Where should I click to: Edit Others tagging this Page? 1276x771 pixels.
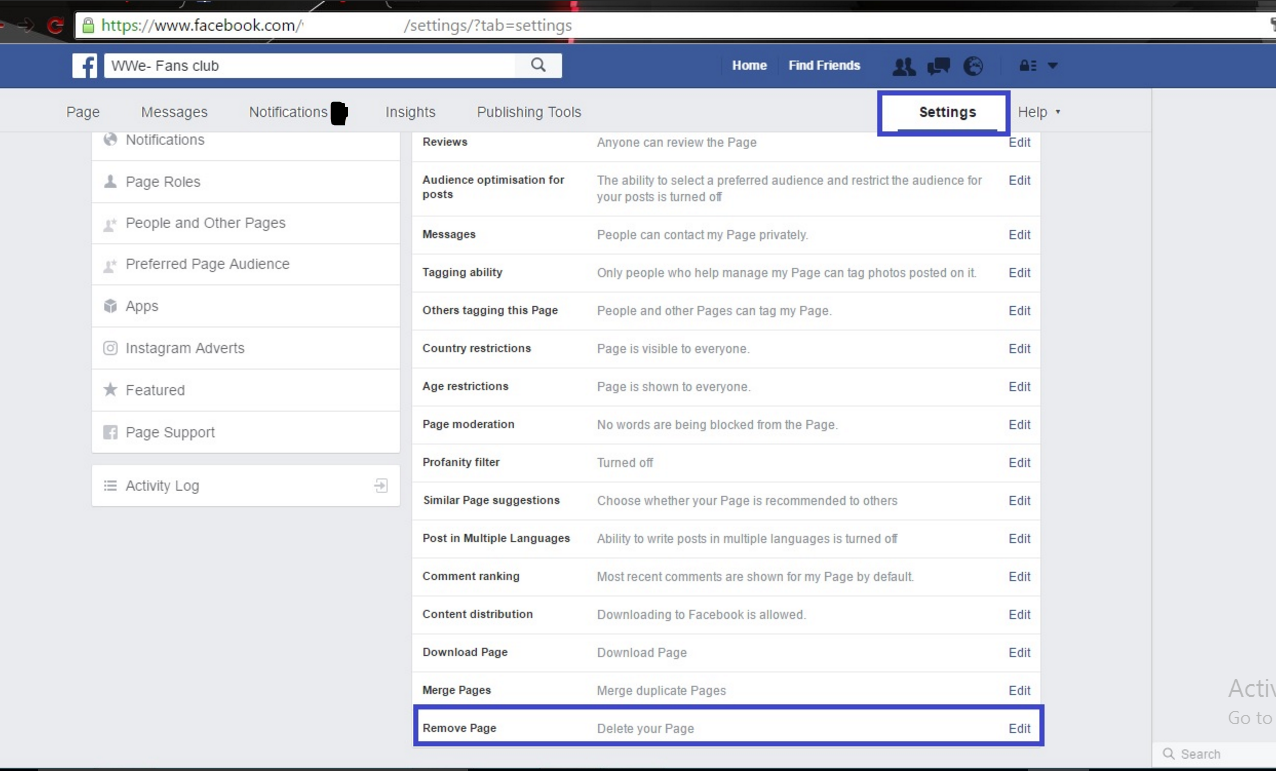[1019, 310]
